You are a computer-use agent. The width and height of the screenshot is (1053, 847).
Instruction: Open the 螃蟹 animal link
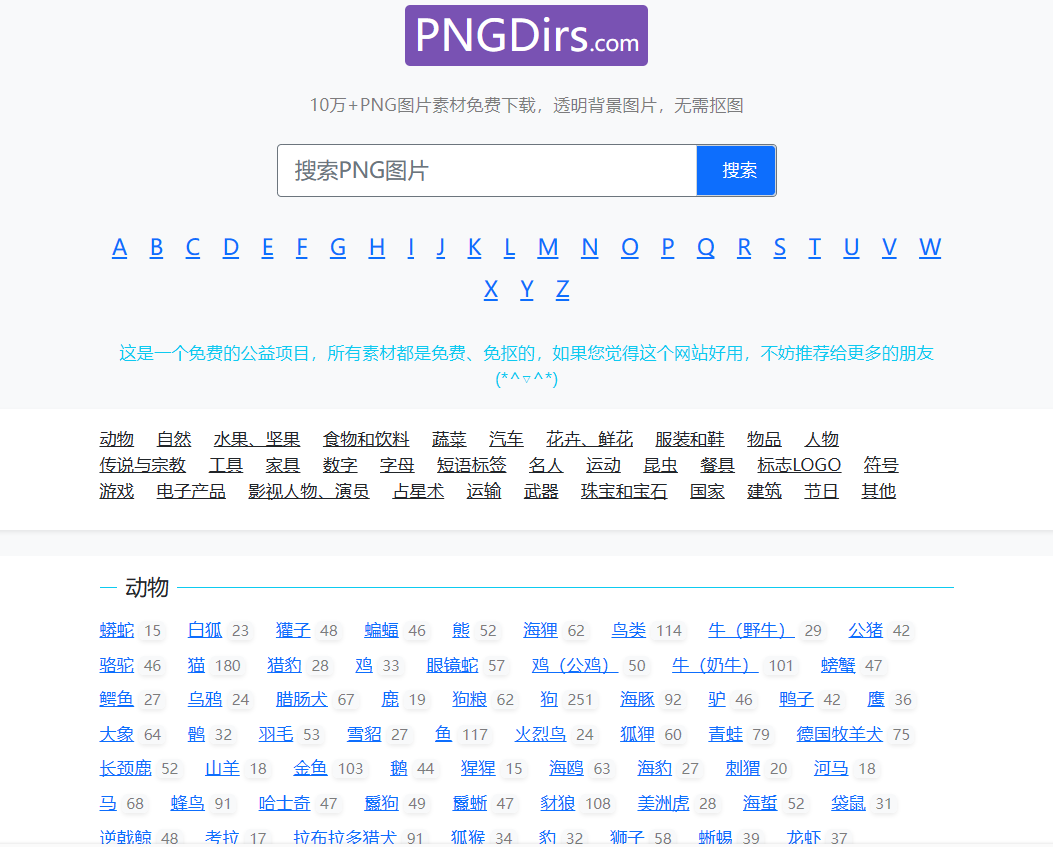838,665
